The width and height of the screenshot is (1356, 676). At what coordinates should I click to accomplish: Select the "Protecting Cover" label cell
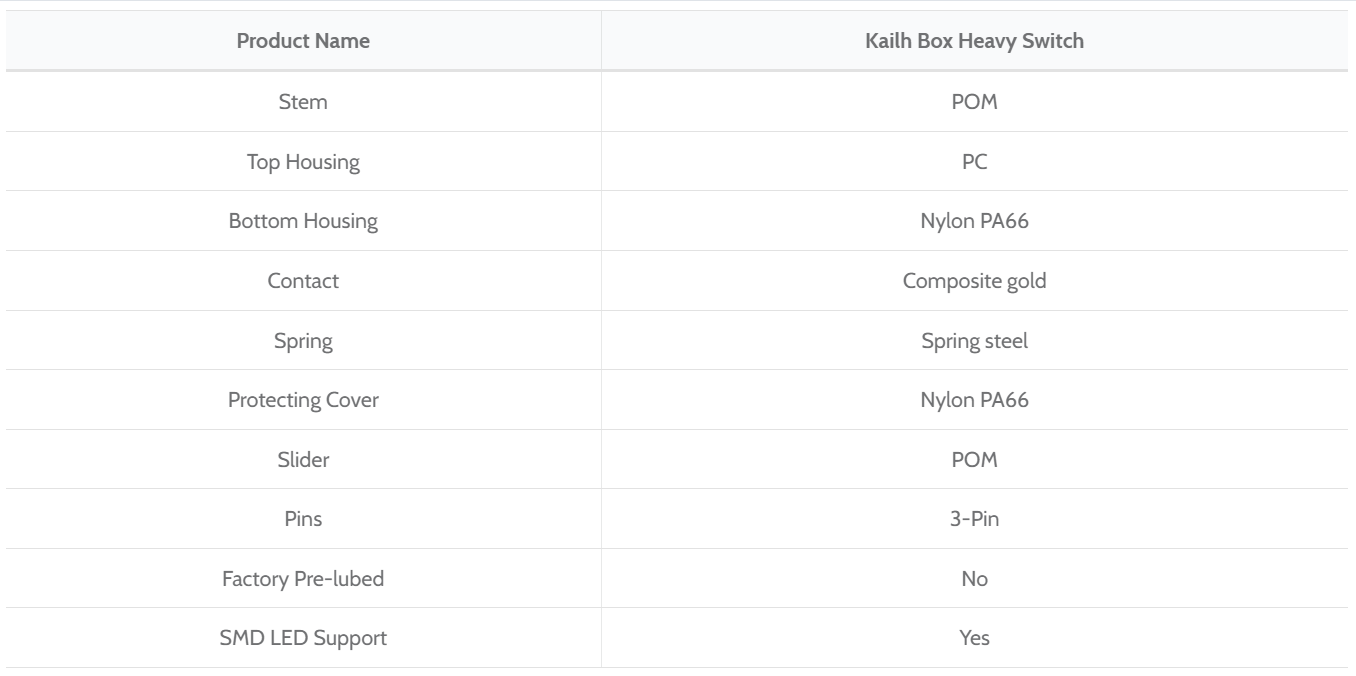coord(303,400)
